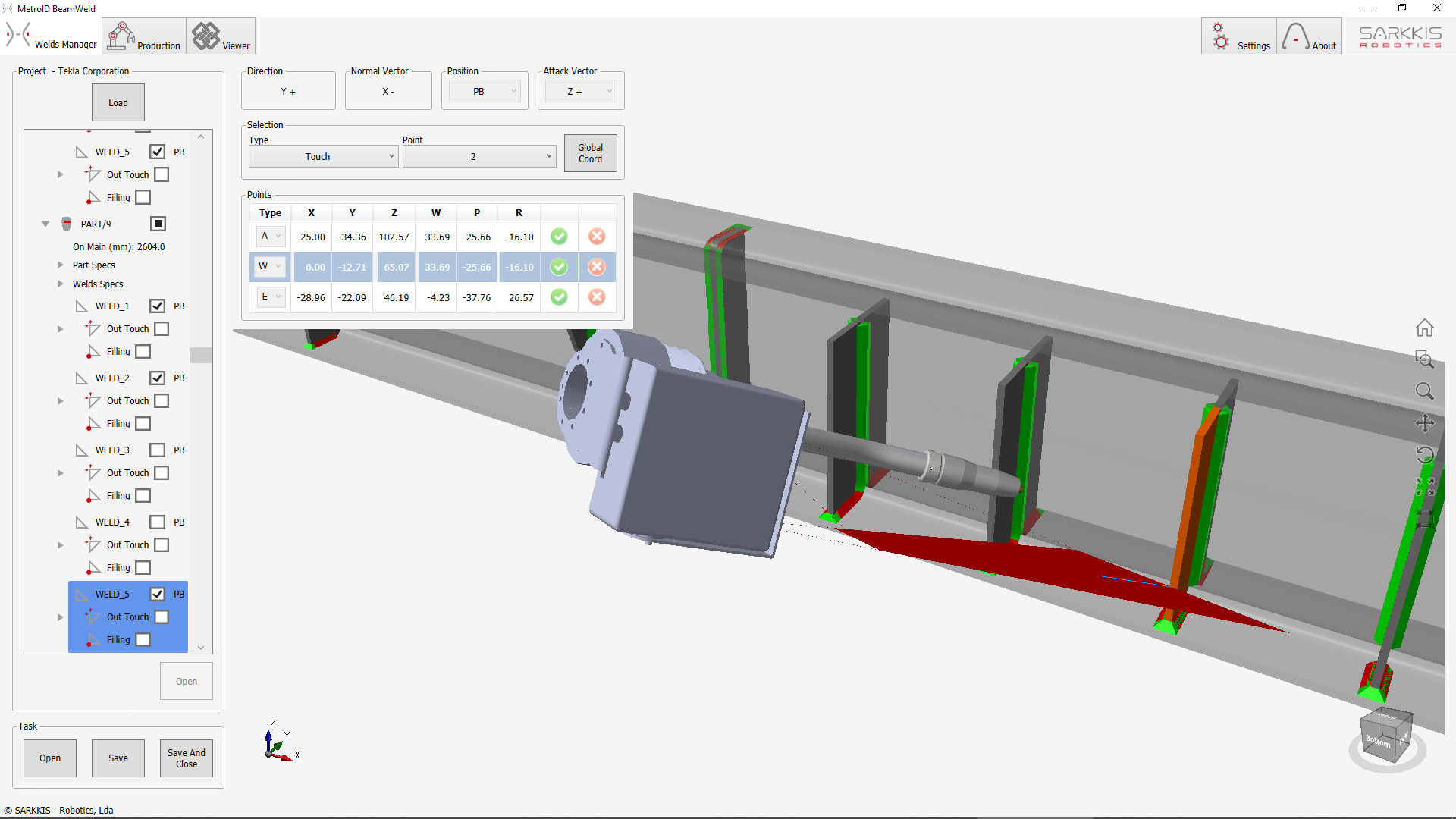Click the XYZ axis triad icon

[280, 742]
